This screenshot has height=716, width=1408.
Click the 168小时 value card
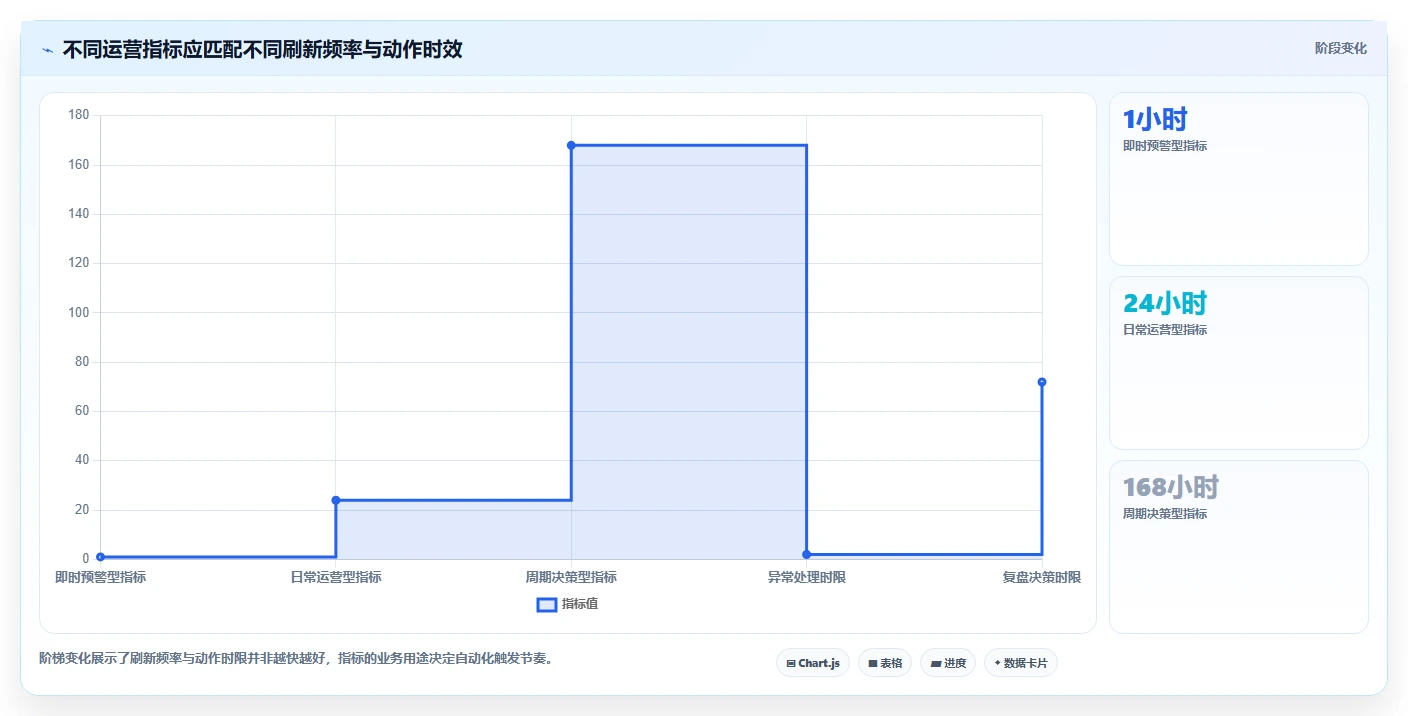pos(1238,547)
